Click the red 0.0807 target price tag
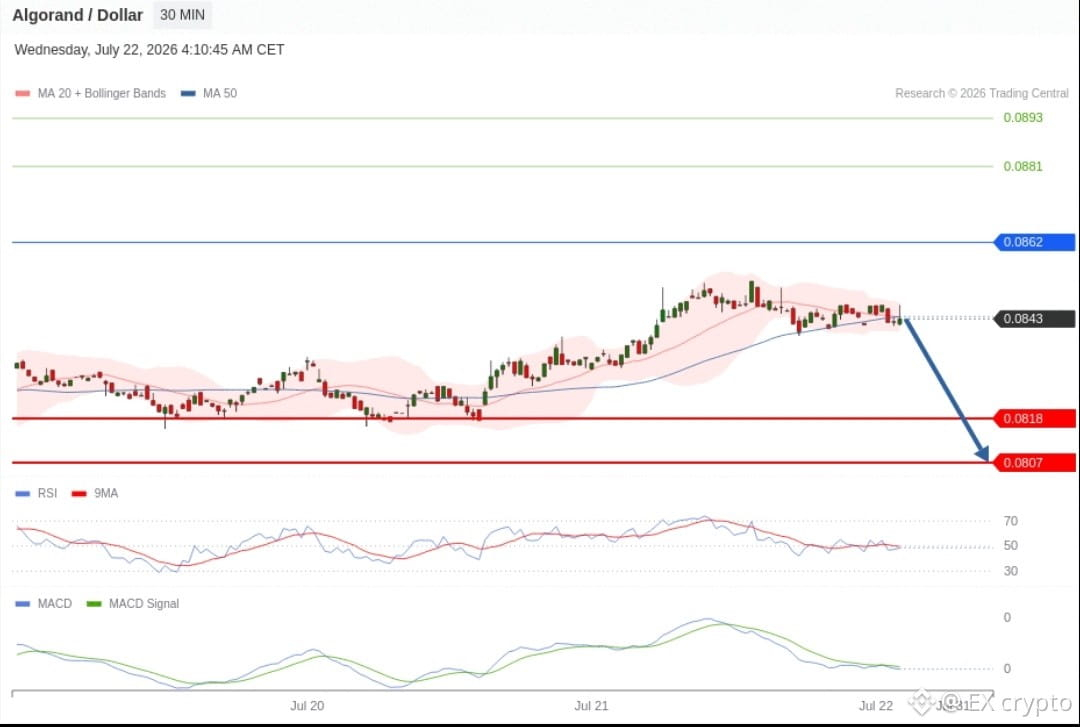Screen dimensions: 1080x727 click(x=1034, y=462)
